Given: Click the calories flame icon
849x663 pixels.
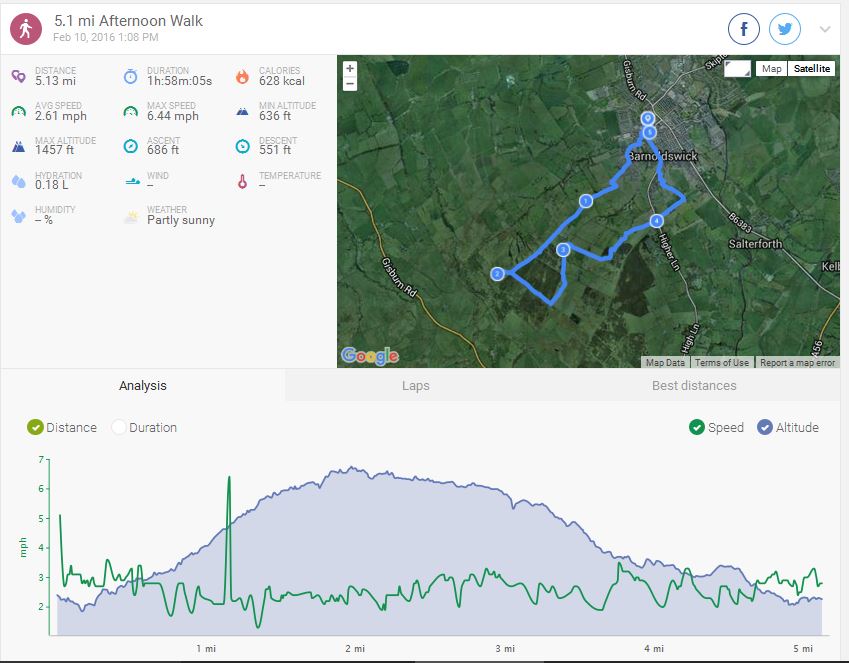Looking at the screenshot, I should pos(241,76).
